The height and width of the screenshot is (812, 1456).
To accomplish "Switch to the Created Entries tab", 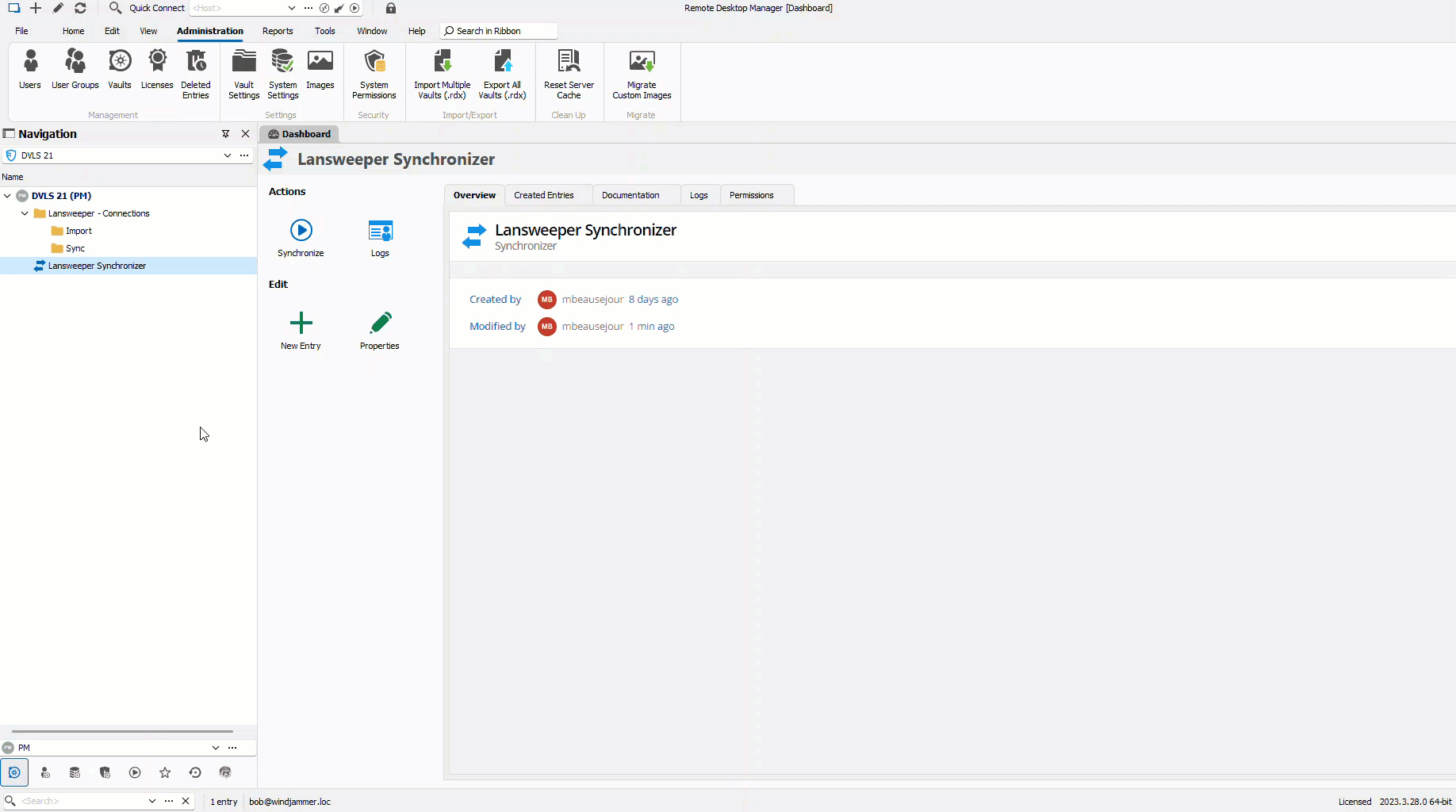I will pyautogui.click(x=543, y=195).
